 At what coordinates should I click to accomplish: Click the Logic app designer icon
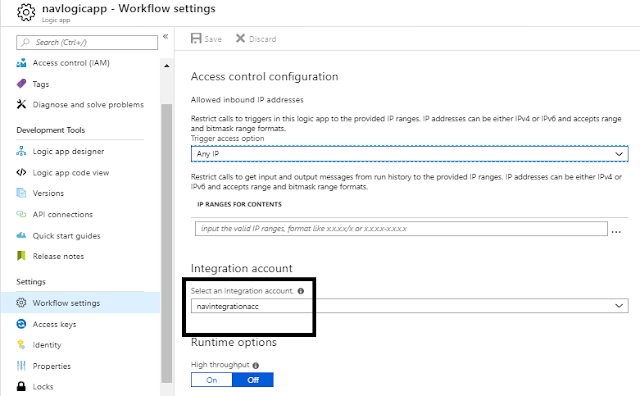click(21, 151)
